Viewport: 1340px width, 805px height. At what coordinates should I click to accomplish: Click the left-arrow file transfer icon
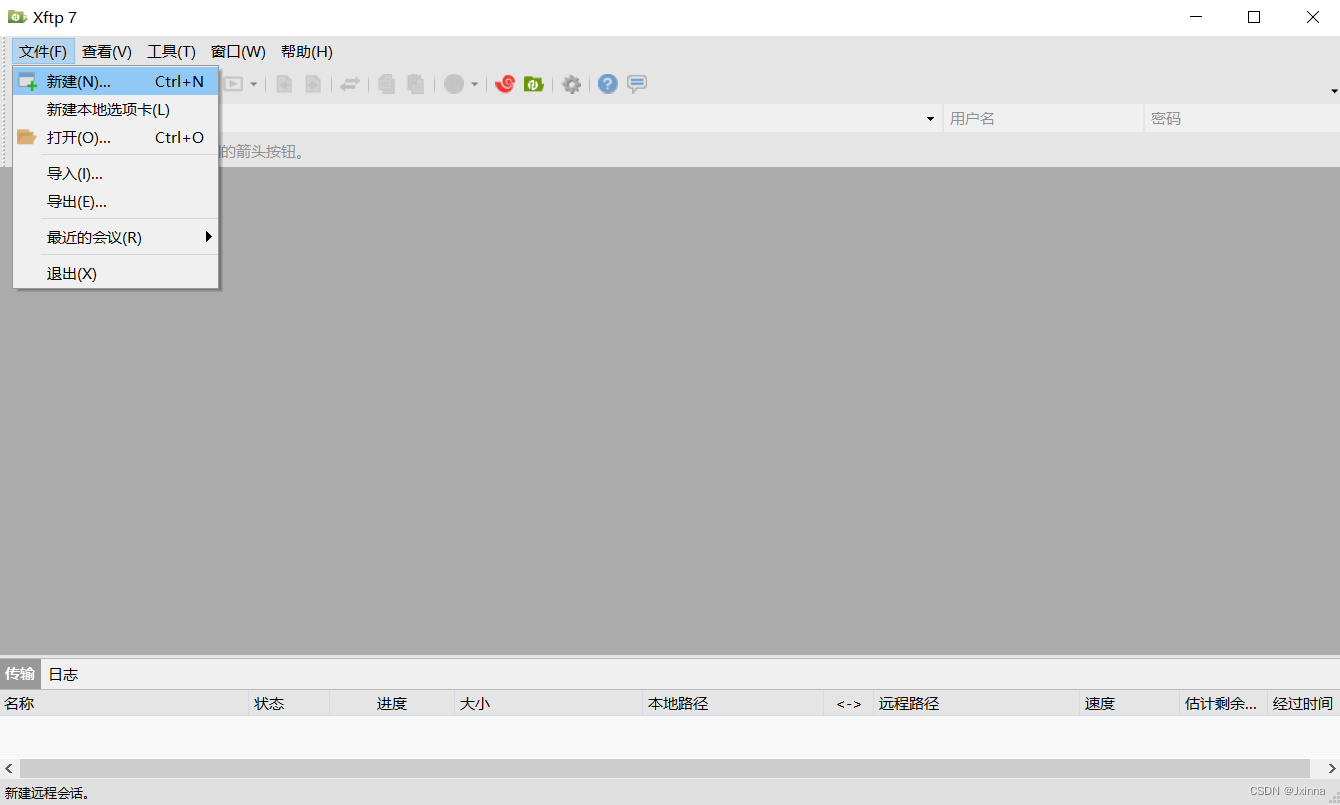(x=284, y=84)
